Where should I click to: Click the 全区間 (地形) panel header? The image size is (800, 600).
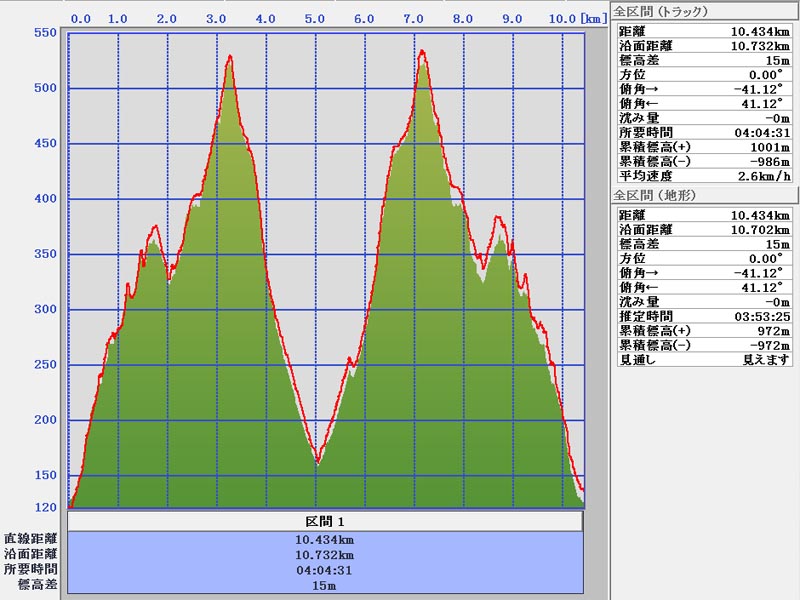pyautogui.click(x=656, y=198)
